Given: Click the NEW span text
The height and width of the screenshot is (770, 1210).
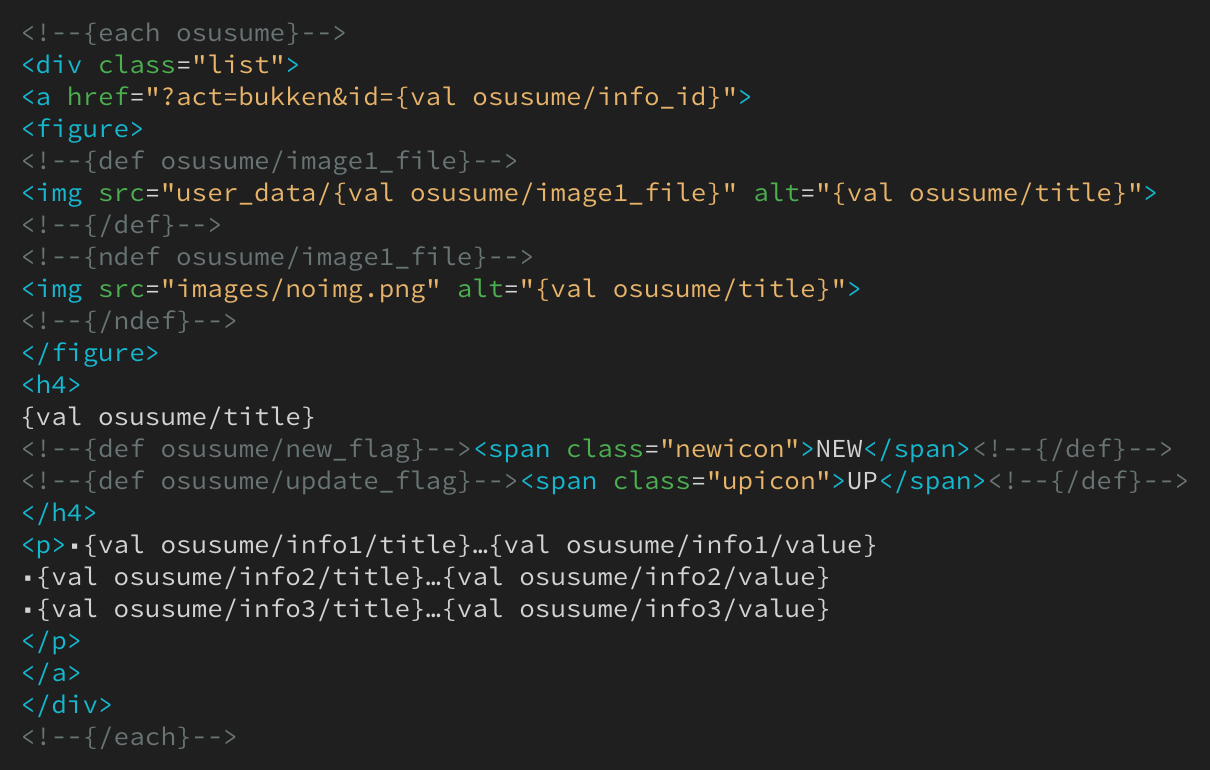Looking at the screenshot, I should pos(839,449).
